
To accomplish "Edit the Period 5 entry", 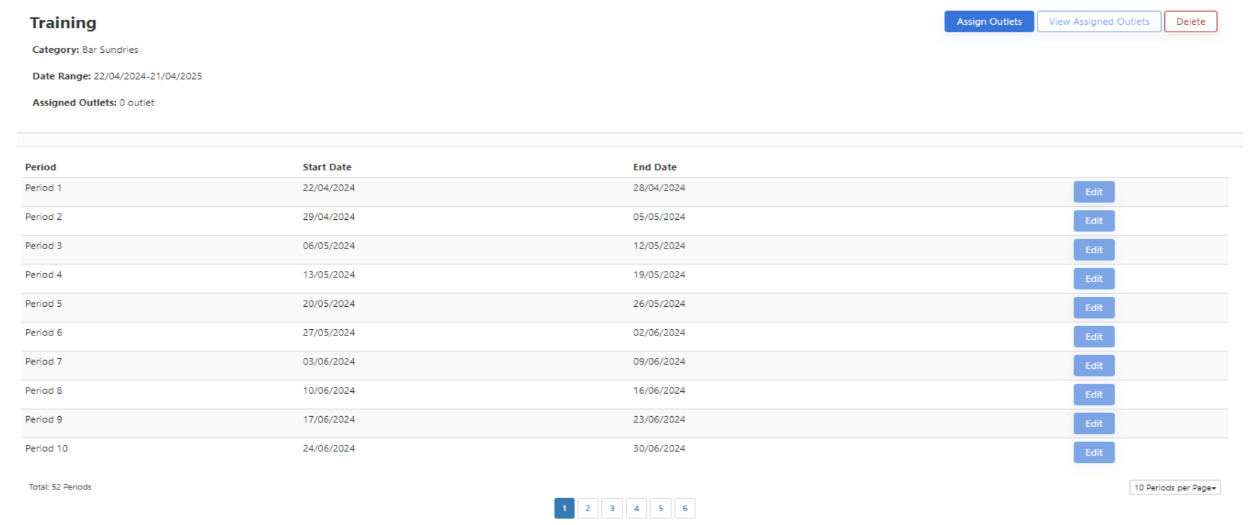I will point(1093,308).
